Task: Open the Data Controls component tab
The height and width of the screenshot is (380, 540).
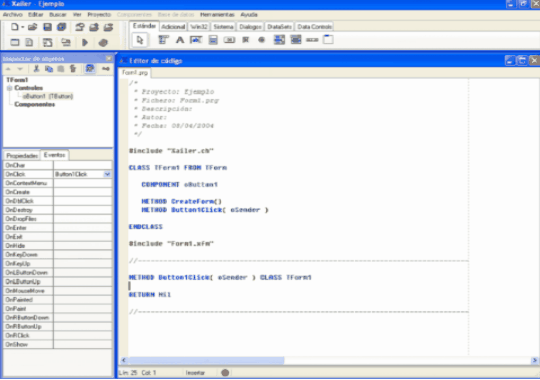Action: [314, 27]
